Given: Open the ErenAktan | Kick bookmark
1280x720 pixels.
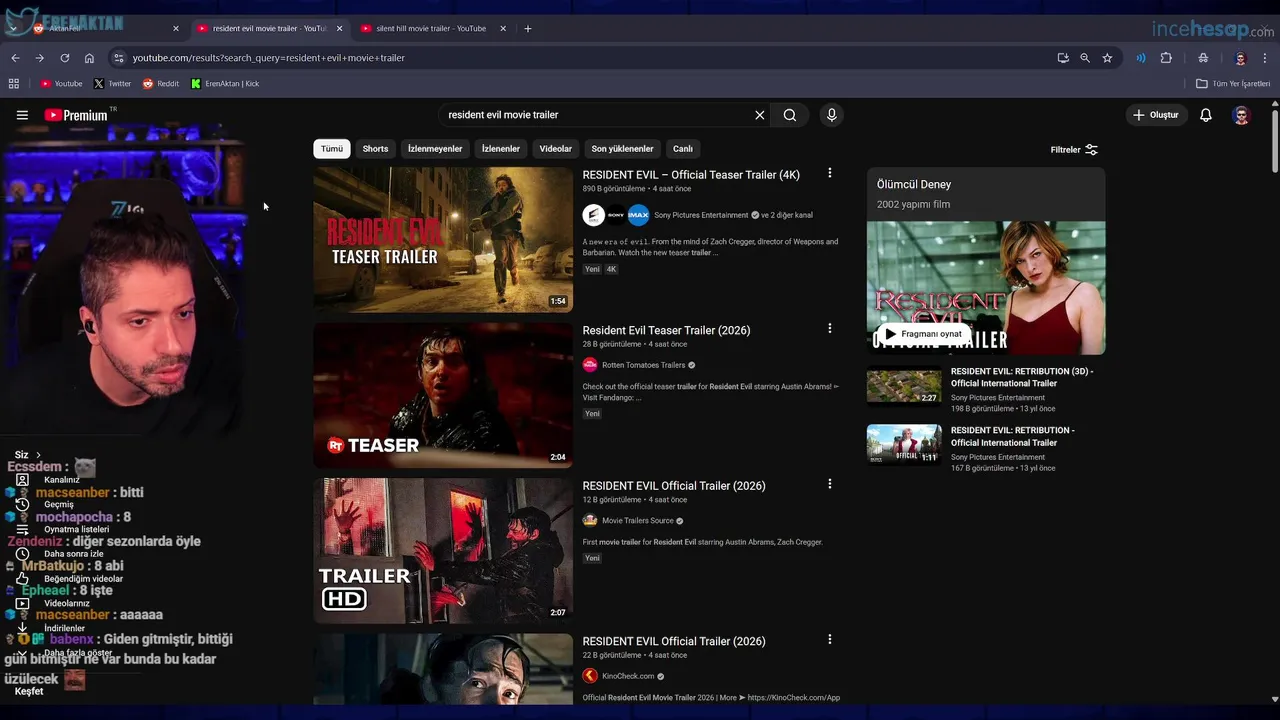Looking at the screenshot, I should coord(225,84).
